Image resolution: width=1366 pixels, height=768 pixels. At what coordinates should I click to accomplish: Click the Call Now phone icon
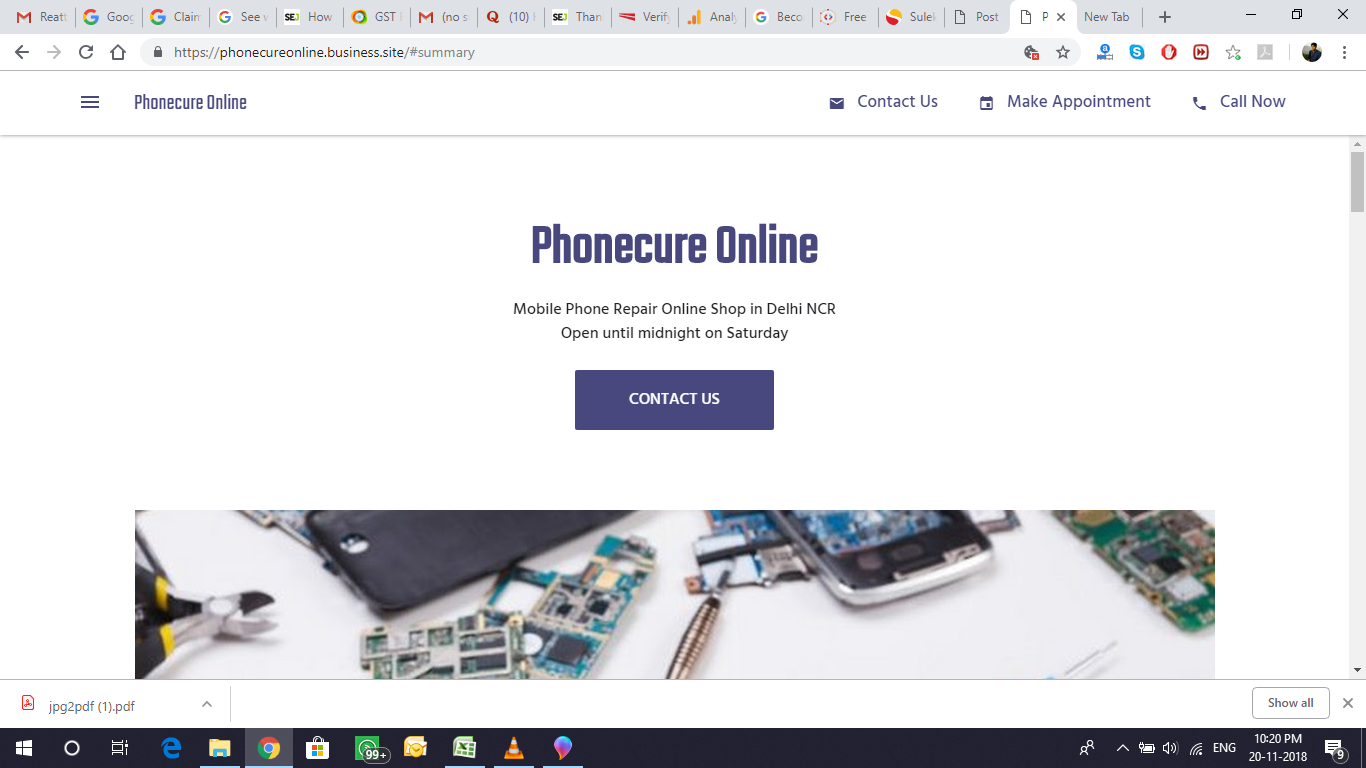[1199, 103]
